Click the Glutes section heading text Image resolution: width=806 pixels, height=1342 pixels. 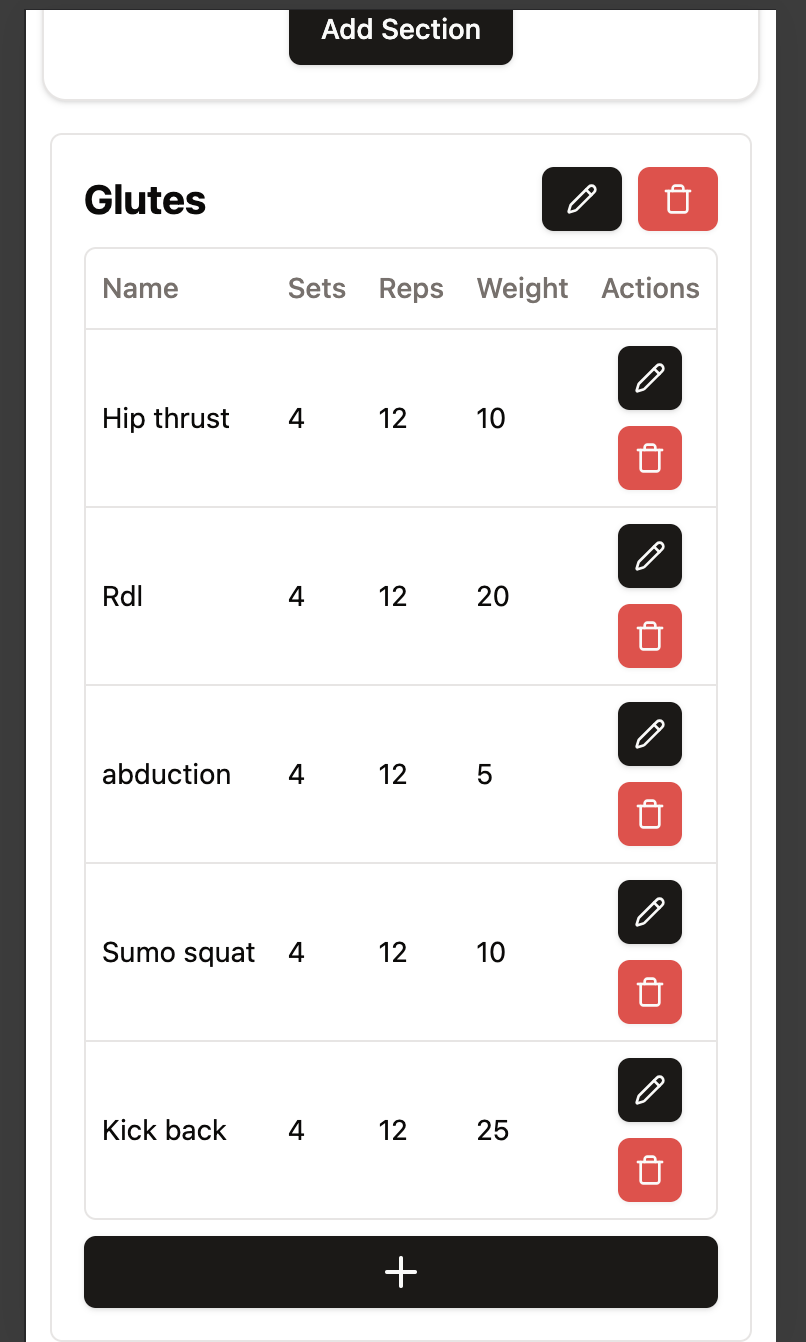(x=145, y=200)
